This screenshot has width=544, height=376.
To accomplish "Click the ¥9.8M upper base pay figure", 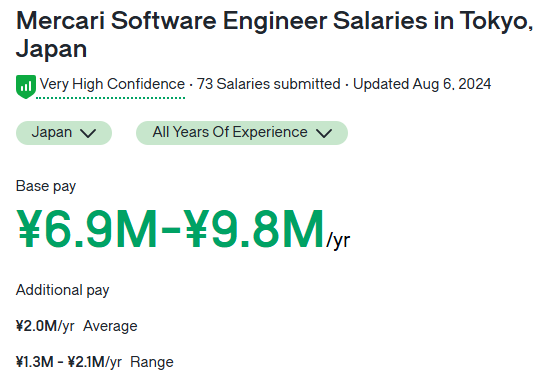I will pos(254,229).
